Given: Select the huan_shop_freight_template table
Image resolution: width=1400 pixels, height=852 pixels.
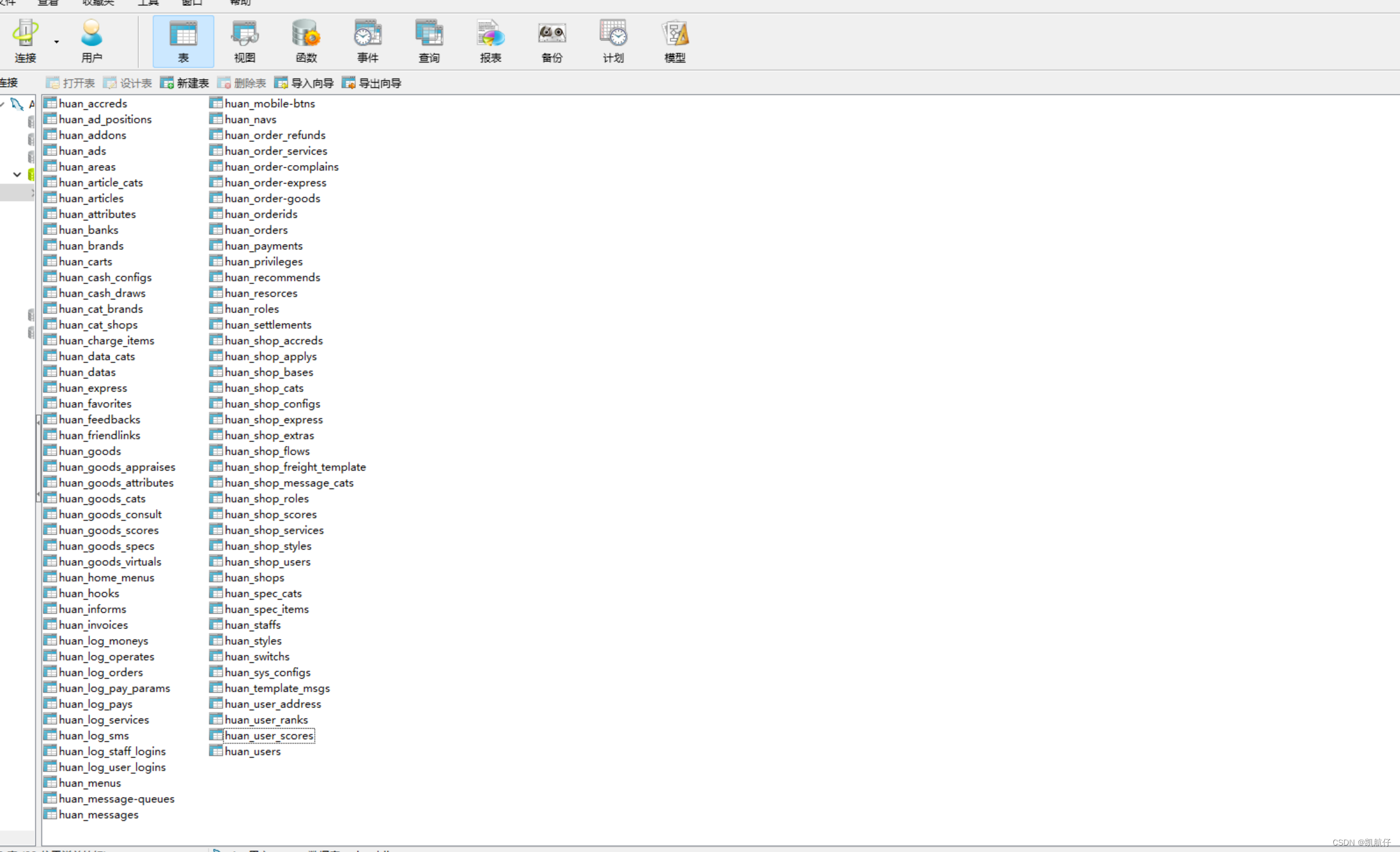Looking at the screenshot, I should point(295,467).
